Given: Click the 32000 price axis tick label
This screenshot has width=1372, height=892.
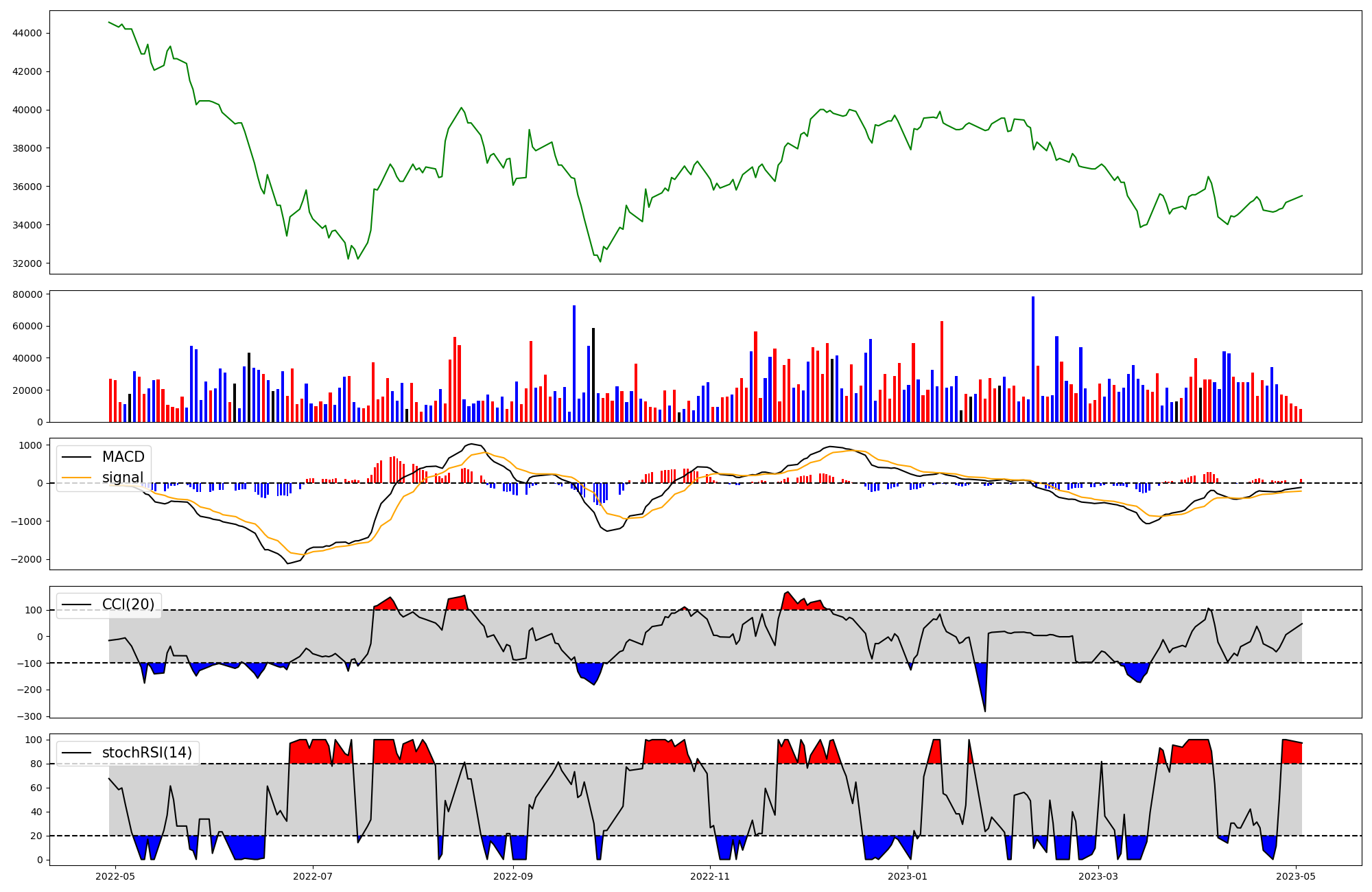Looking at the screenshot, I should point(27,263).
